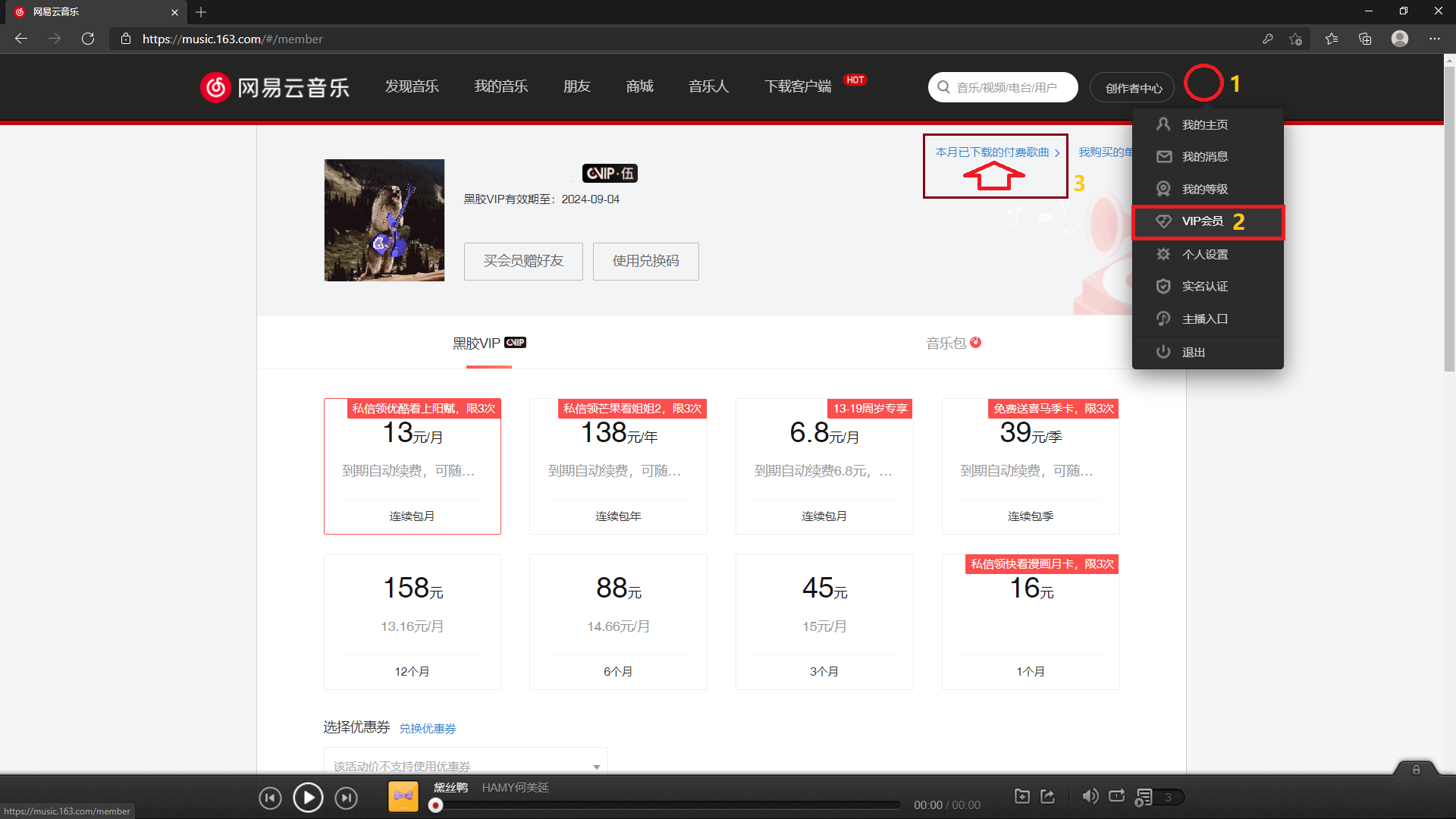Select 我的等级 menu entry
Viewport: 1456px width, 819px height.
(x=1207, y=189)
